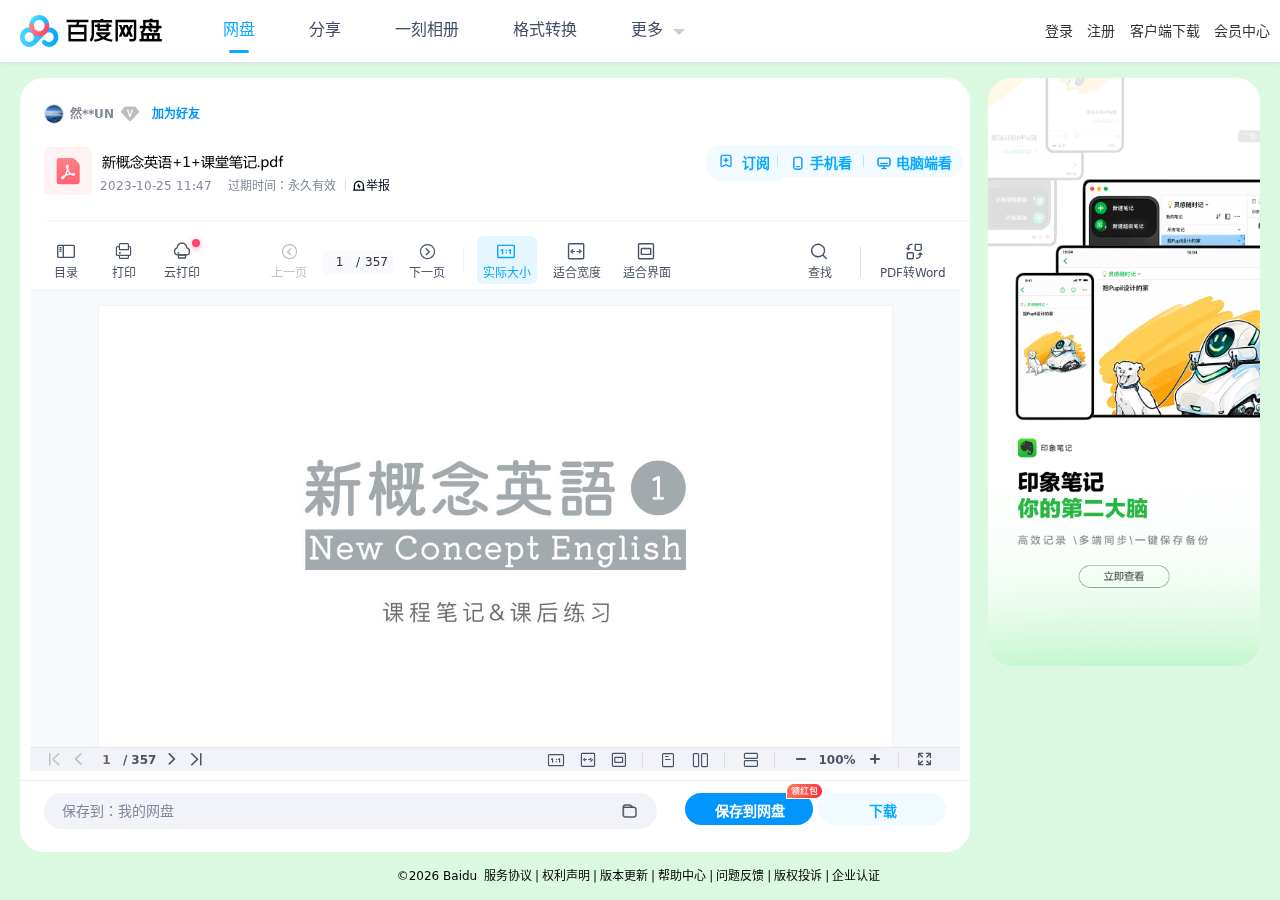Click previous page arrow in bottom bar
The width and height of the screenshot is (1280, 900).
coord(79,759)
